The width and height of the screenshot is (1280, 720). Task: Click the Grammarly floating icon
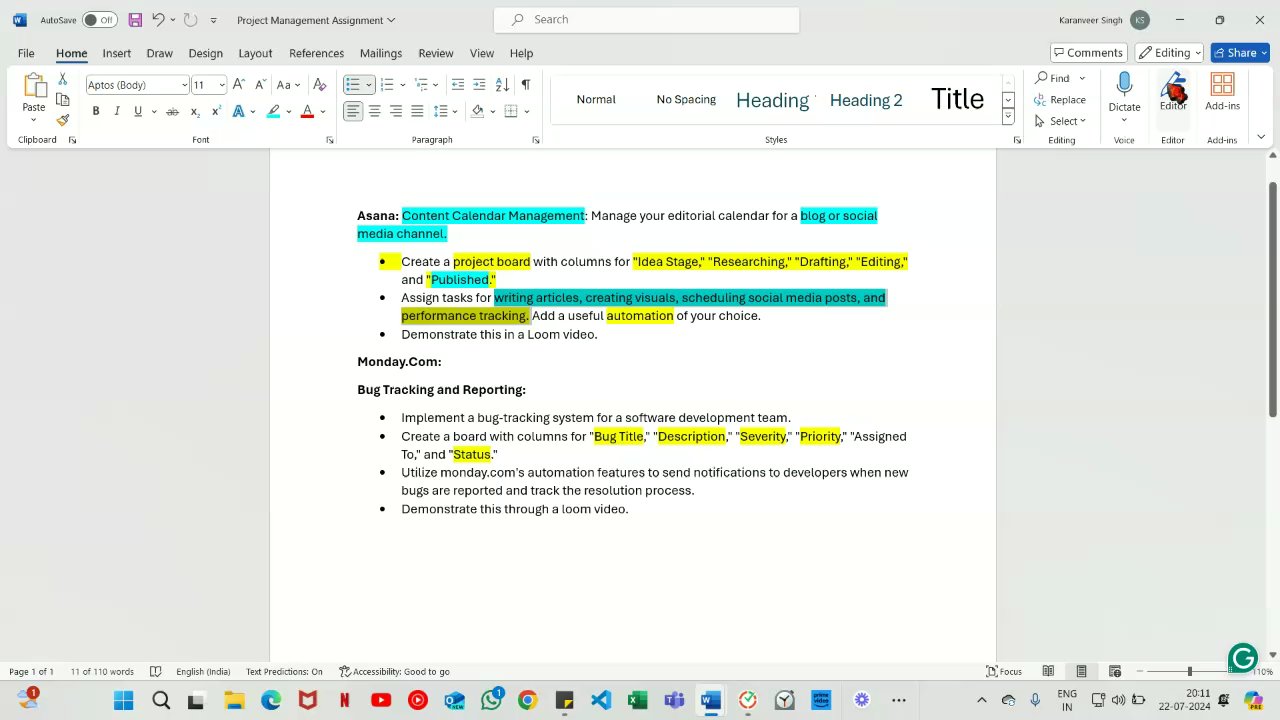[x=1243, y=658]
